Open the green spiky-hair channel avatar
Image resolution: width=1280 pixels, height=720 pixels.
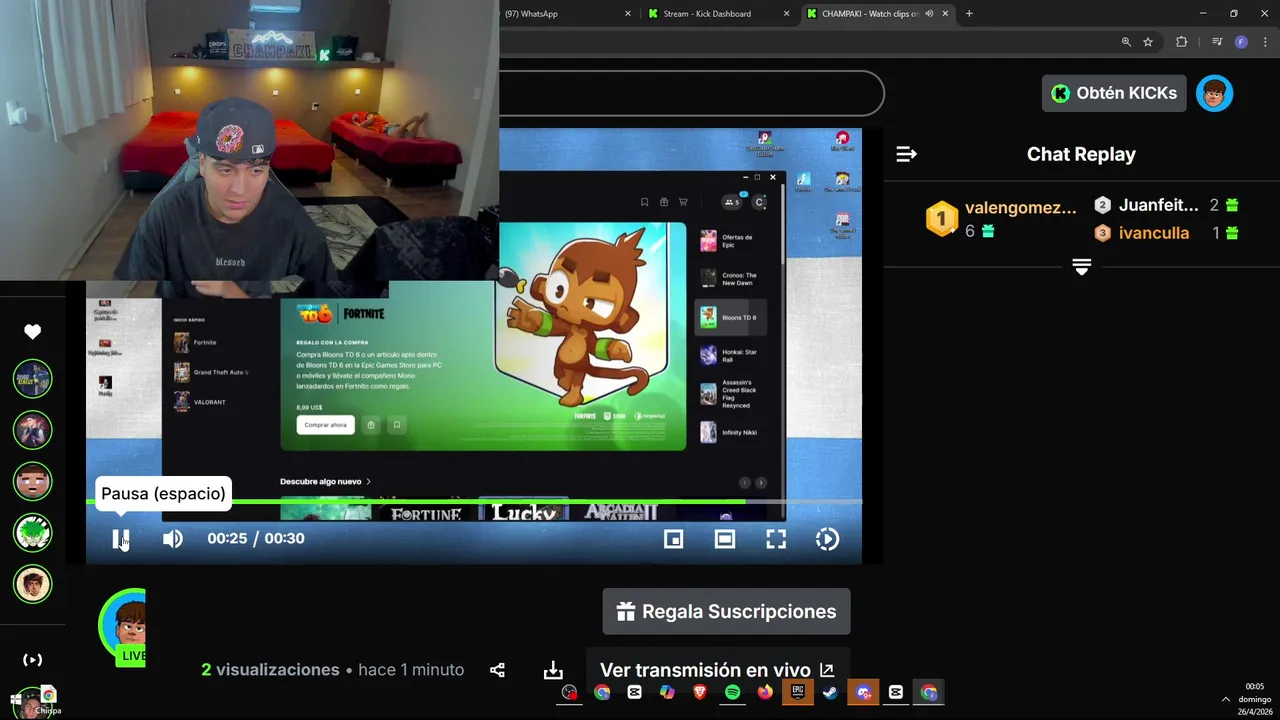[33, 532]
